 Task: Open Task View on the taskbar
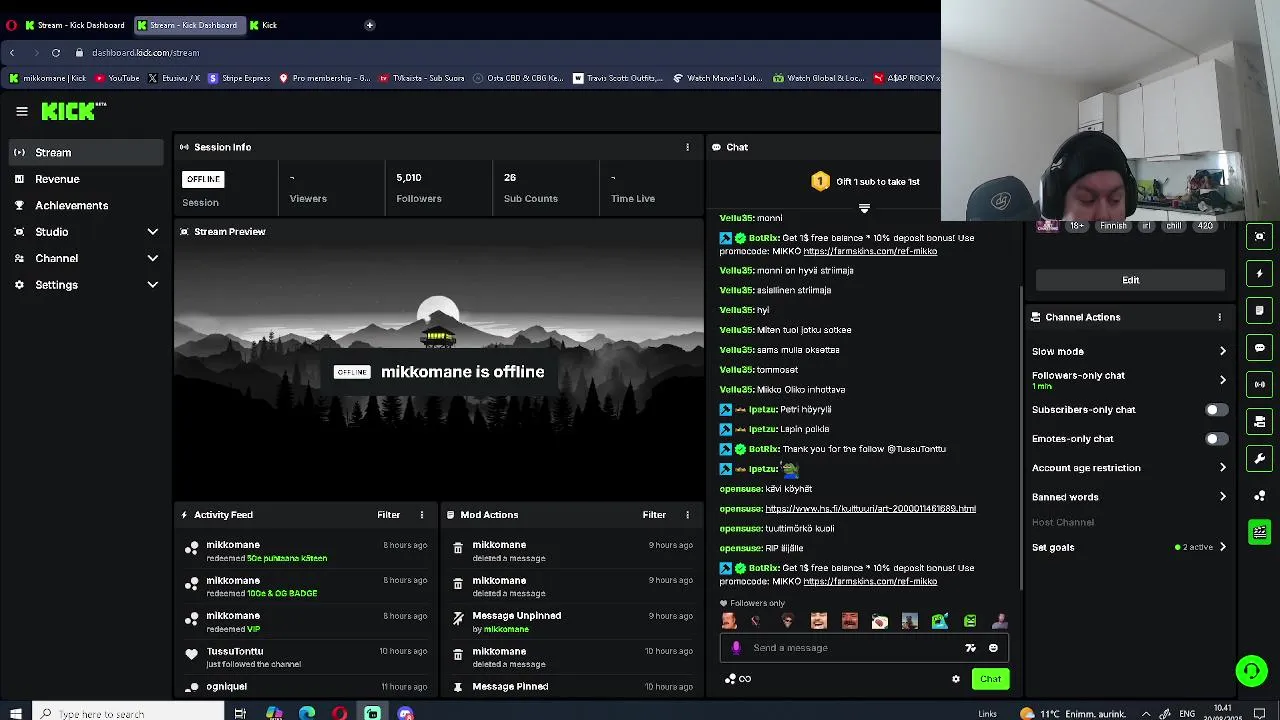[x=240, y=713]
